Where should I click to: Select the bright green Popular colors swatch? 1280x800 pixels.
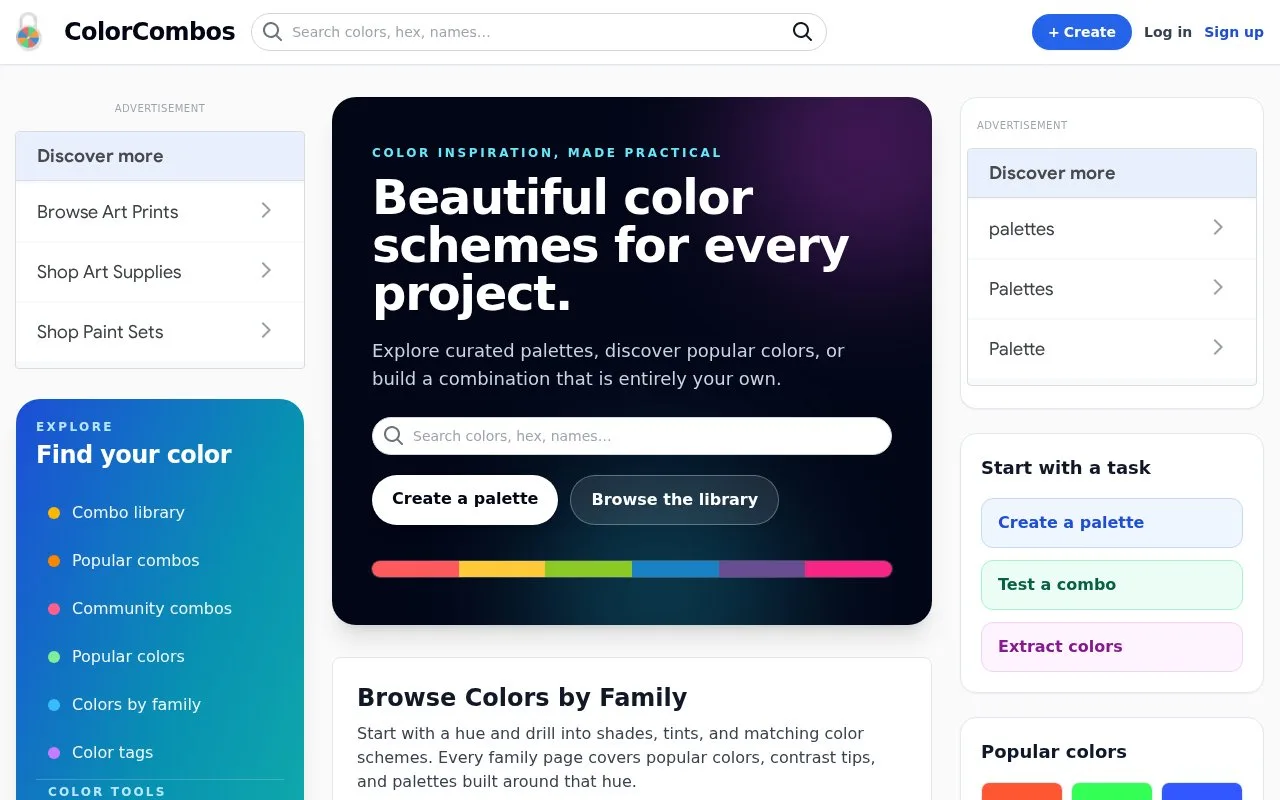coord(1111,791)
